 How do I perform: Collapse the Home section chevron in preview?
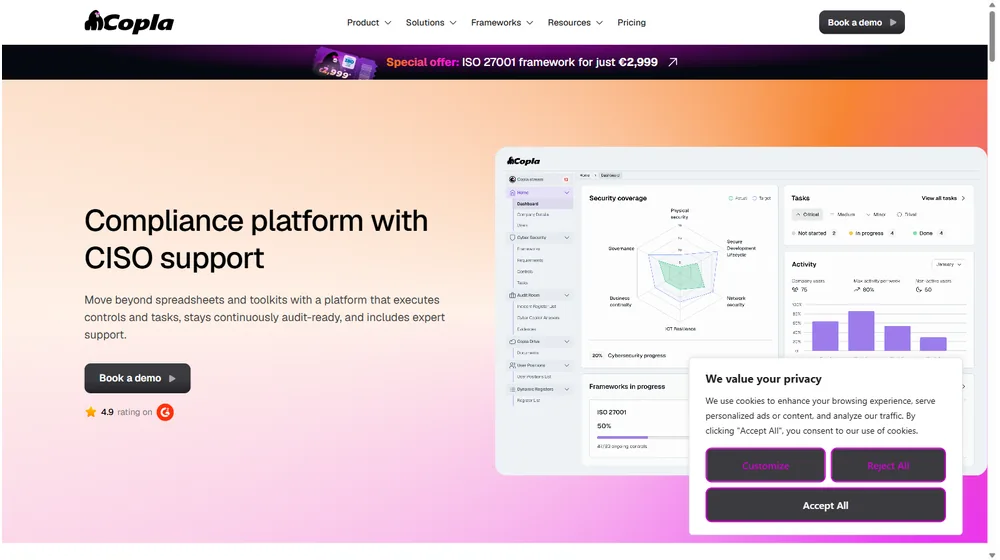[x=566, y=192]
